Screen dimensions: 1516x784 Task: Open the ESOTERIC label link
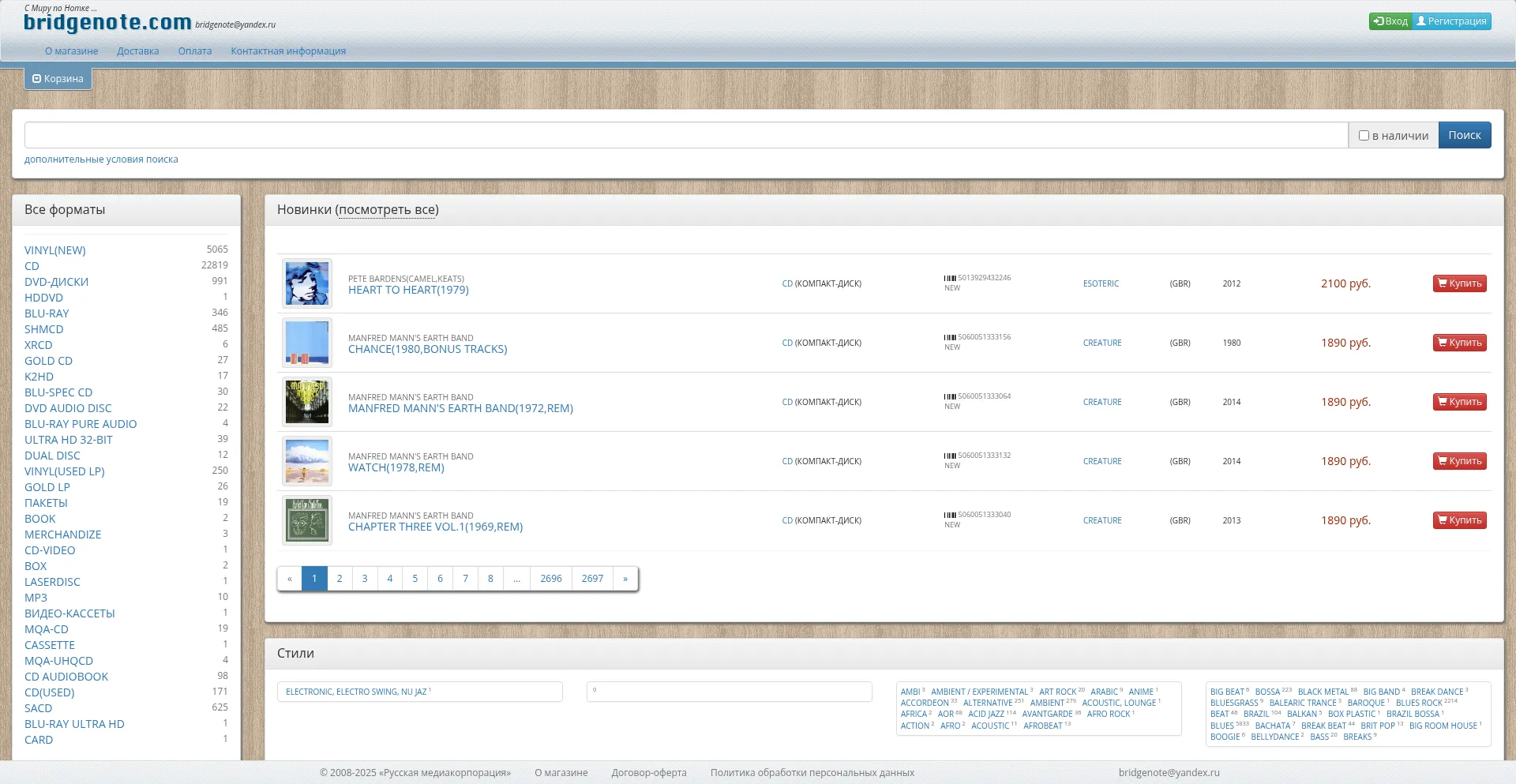coord(1101,283)
